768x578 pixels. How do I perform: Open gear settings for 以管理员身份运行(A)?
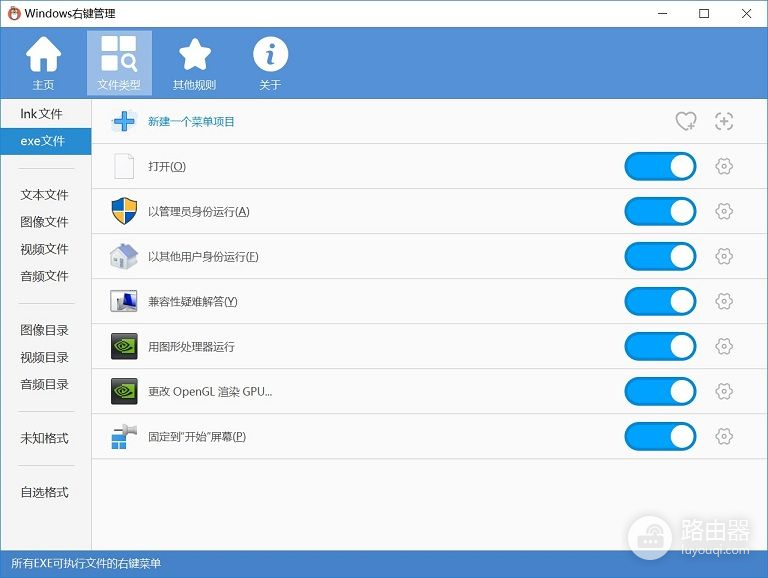point(724,212)
